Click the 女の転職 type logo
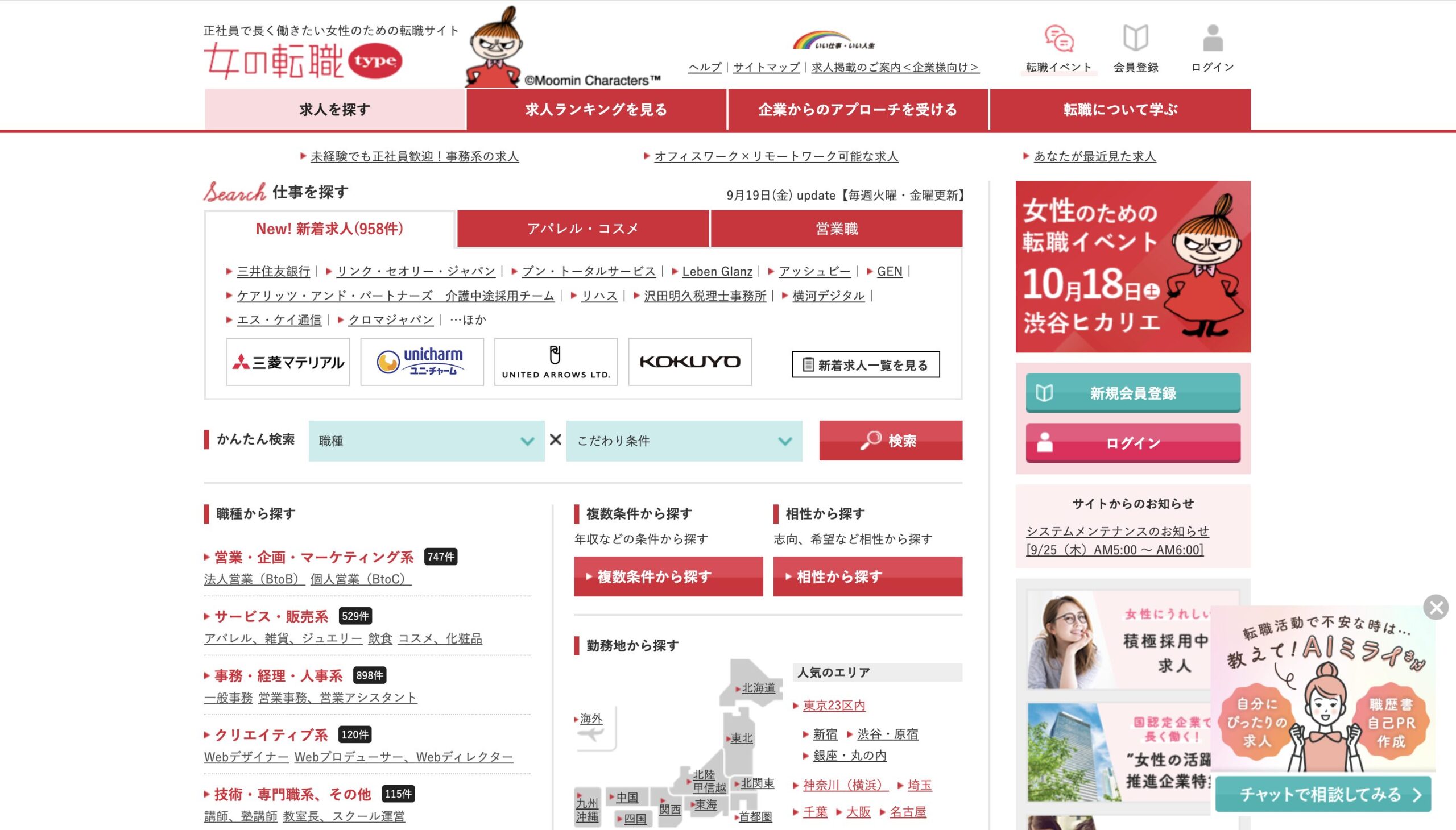 [x=303, y=60]
